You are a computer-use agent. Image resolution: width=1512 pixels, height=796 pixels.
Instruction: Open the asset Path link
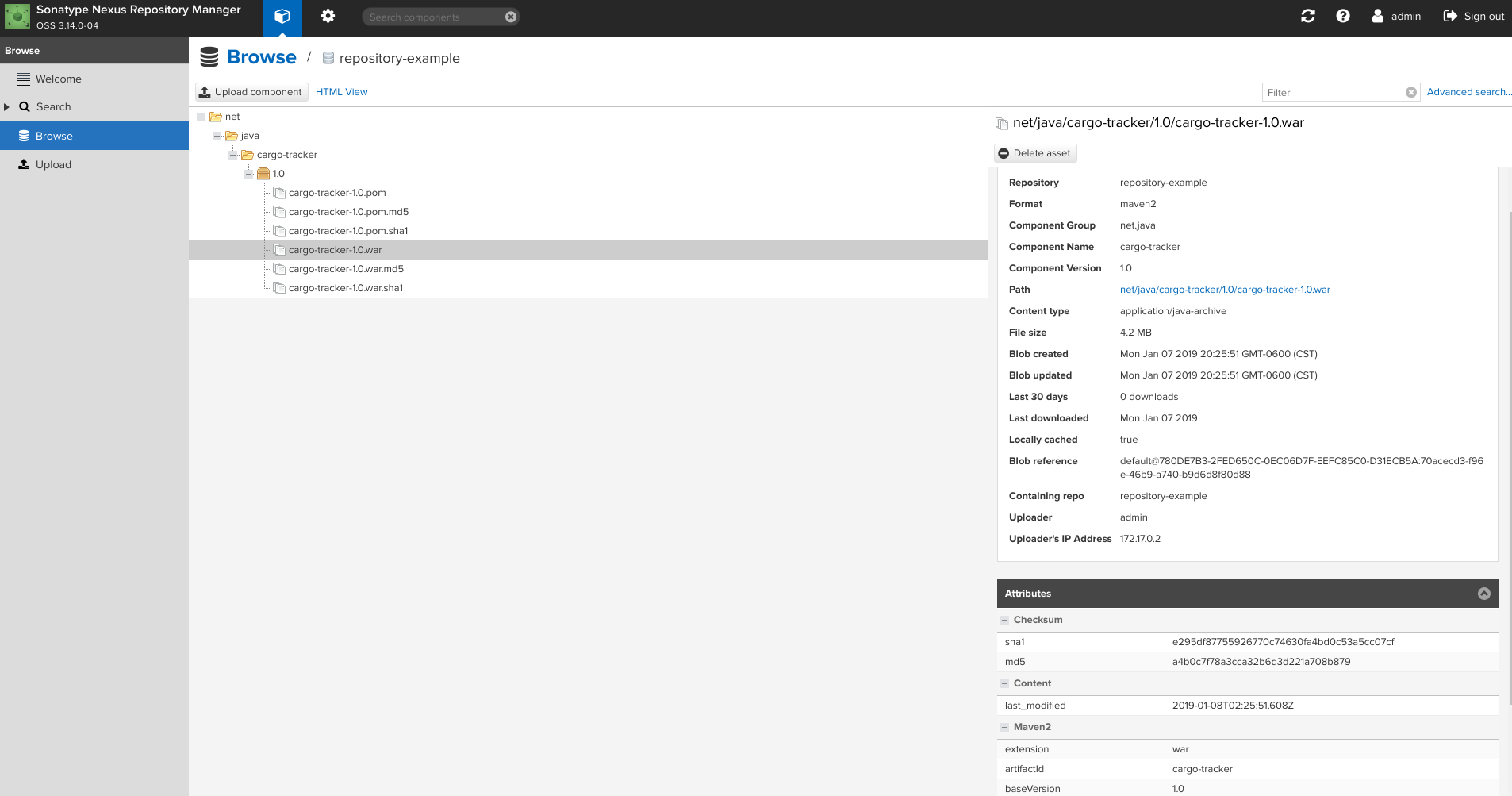tap(1225, 290)
